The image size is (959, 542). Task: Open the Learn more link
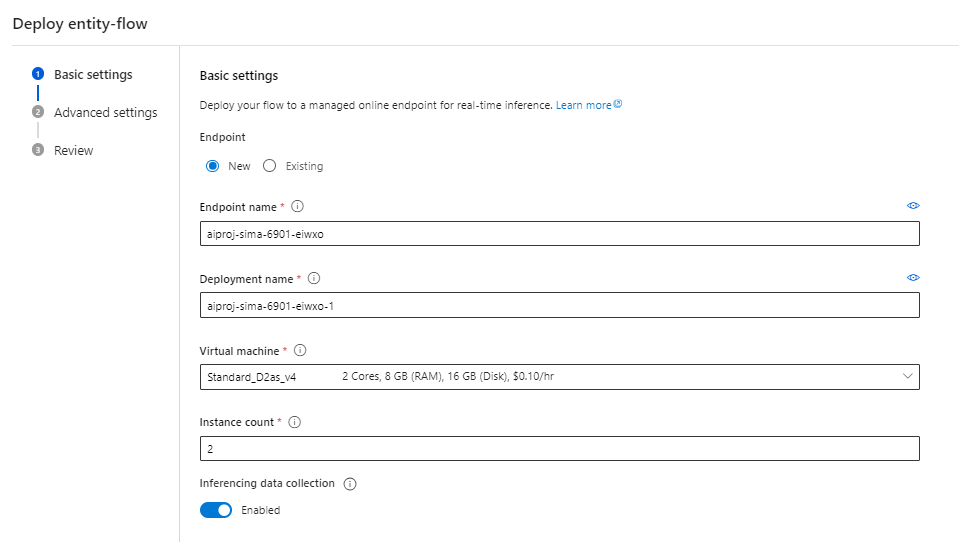(584, 105)
